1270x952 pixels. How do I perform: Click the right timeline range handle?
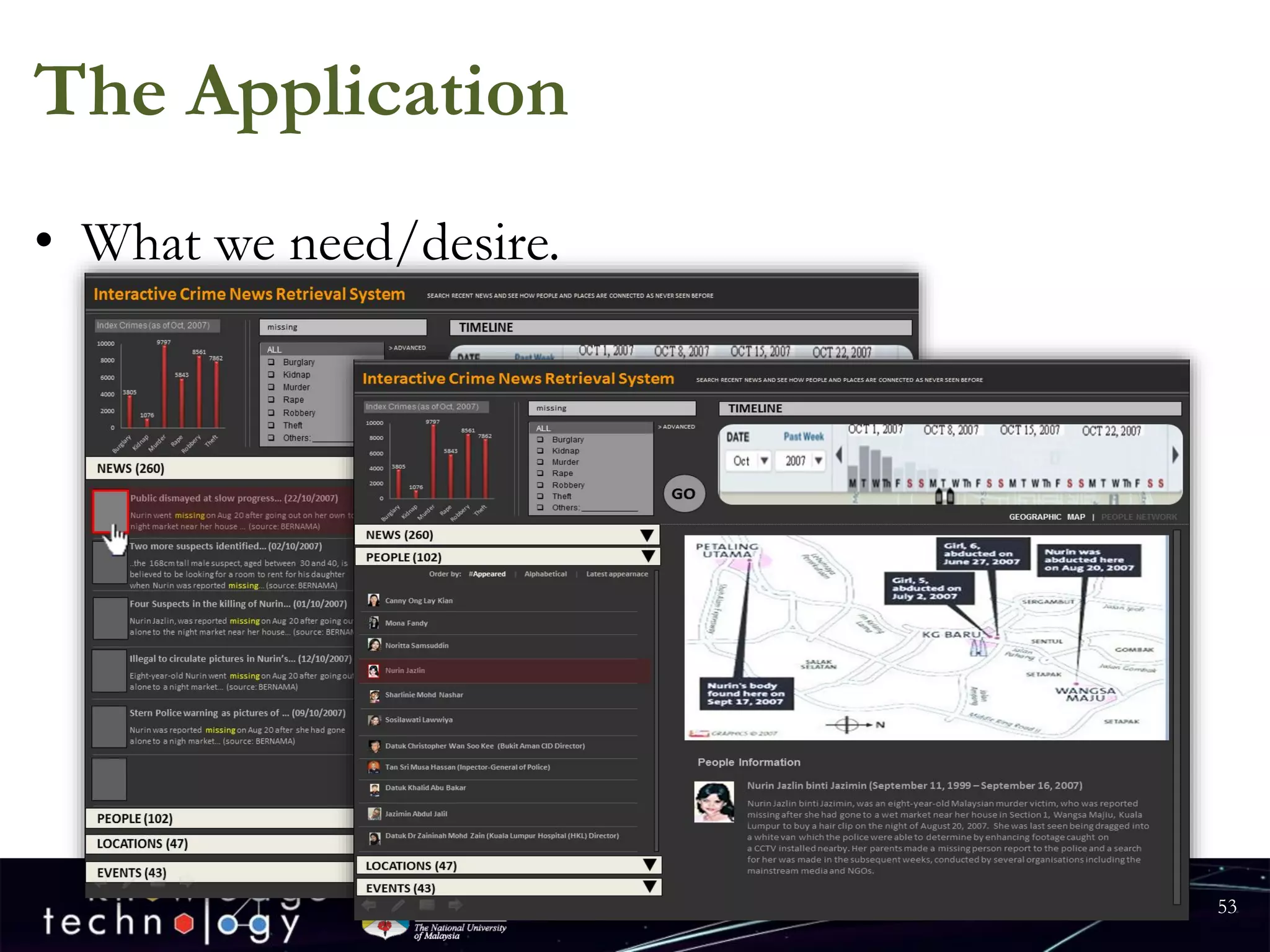949,496
